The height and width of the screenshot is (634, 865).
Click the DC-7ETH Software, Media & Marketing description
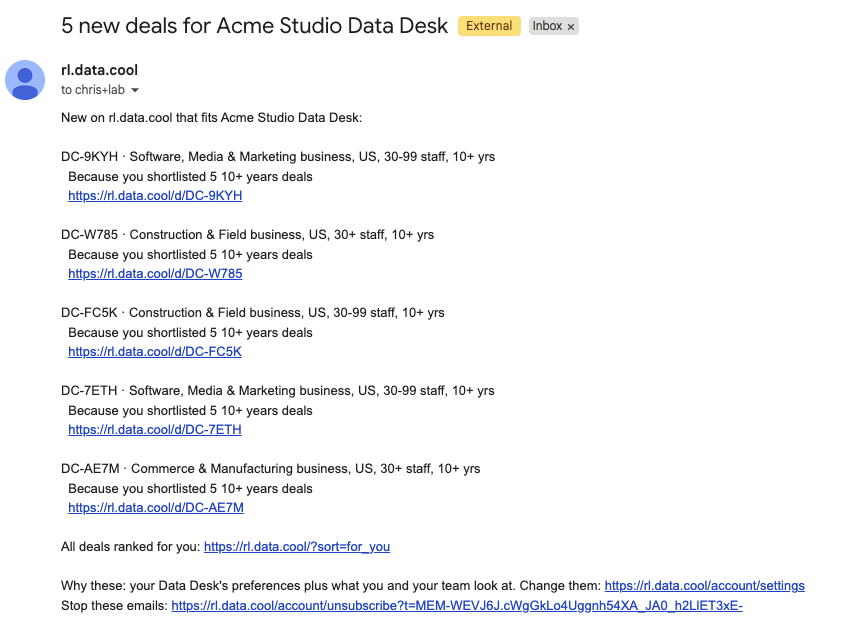(x=277, y=391)
